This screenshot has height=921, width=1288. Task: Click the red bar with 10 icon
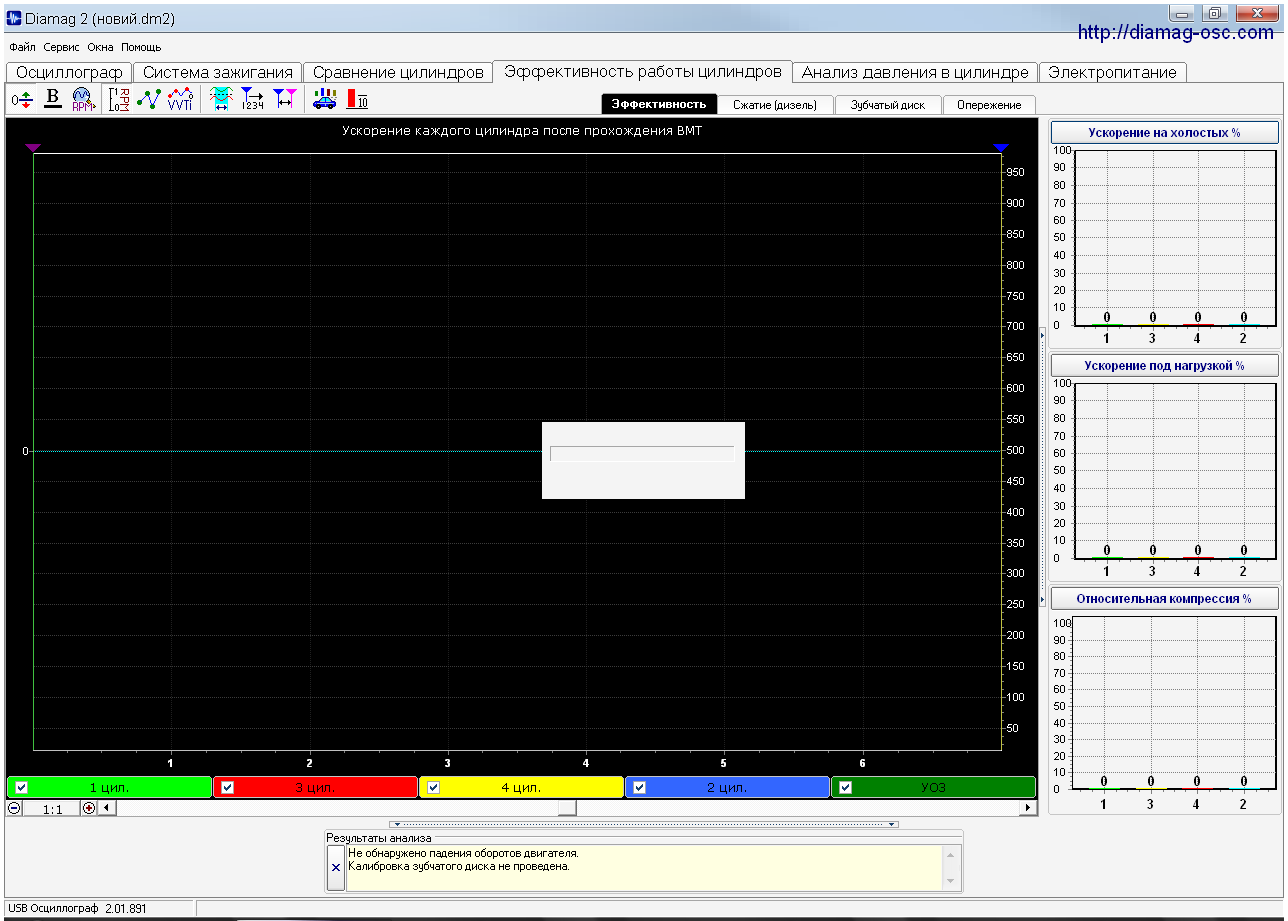tap(357, 99)
